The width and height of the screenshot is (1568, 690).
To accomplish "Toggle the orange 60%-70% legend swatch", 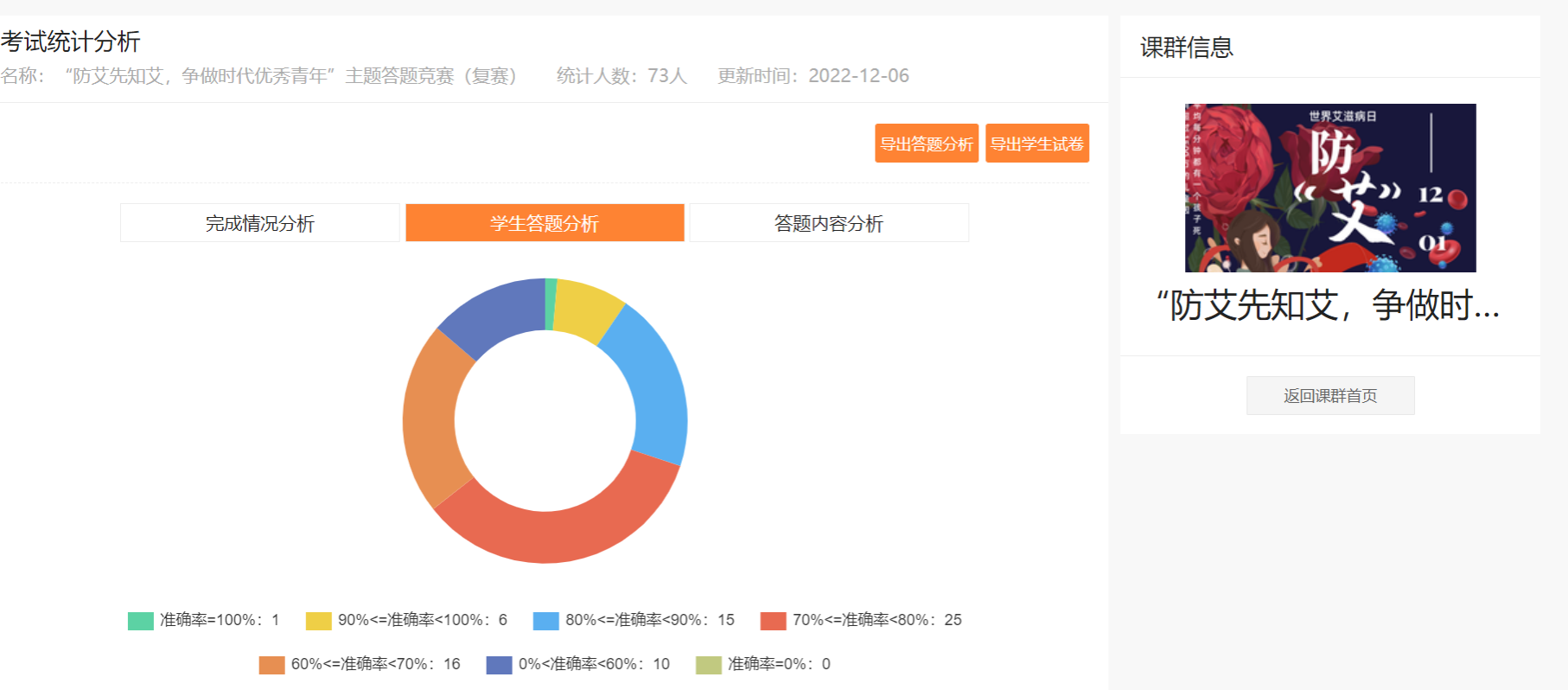I will point(271,665).
